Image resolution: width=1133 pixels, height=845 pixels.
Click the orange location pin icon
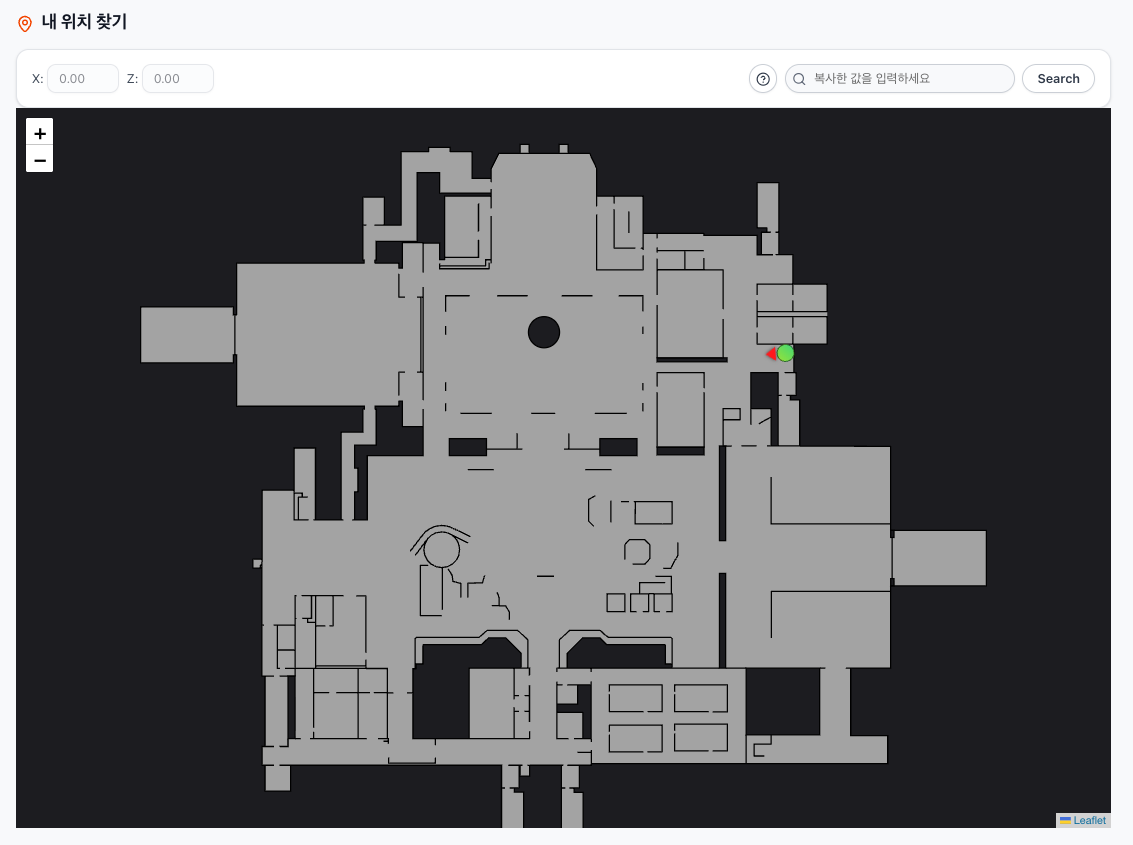25,24
